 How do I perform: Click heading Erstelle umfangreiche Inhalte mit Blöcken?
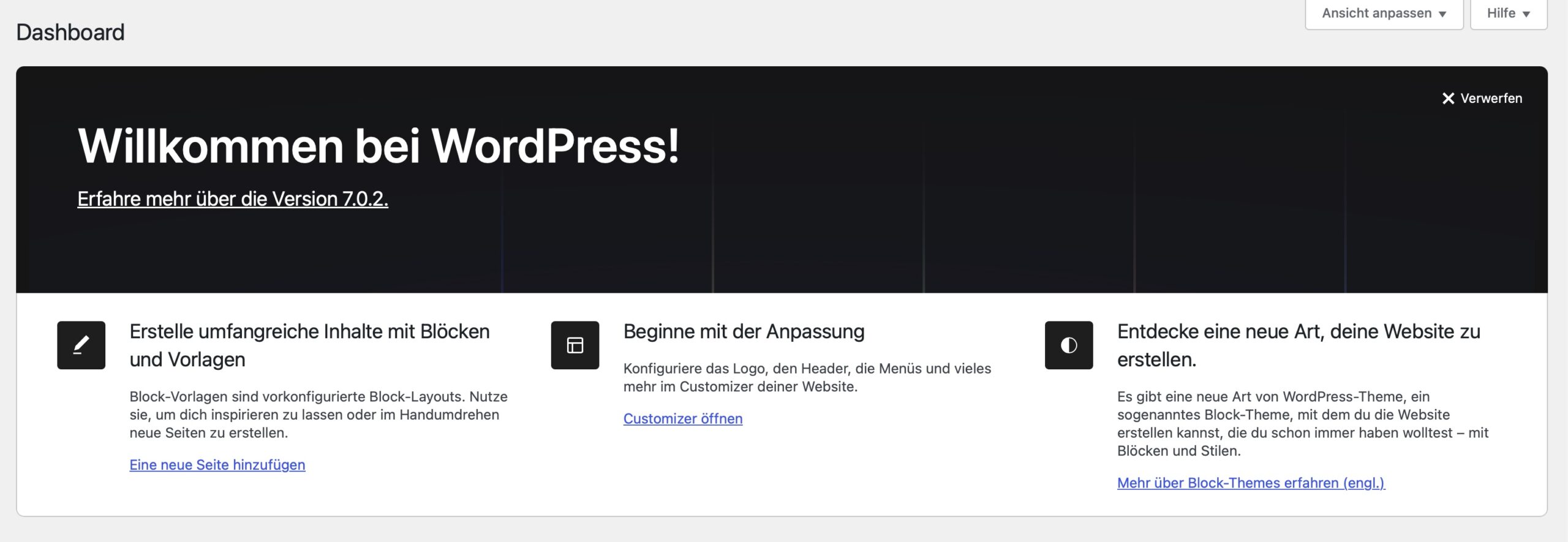coord(309,345)
